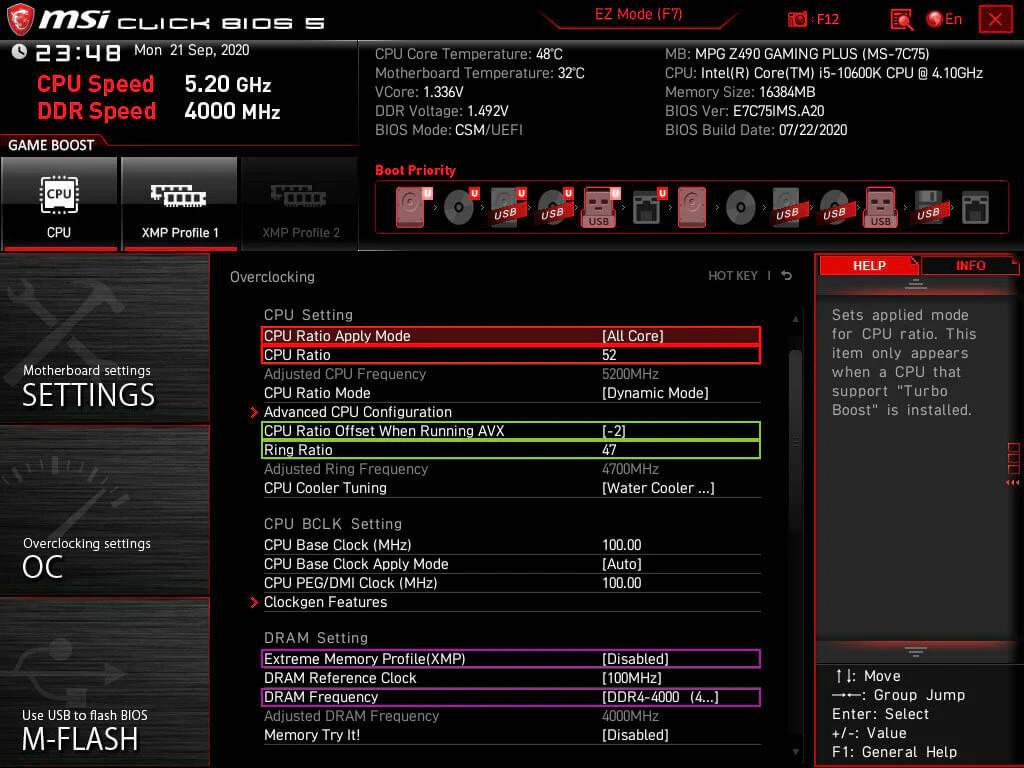
Task: Select the last legacy network boot icon
Action: (975, 208)
